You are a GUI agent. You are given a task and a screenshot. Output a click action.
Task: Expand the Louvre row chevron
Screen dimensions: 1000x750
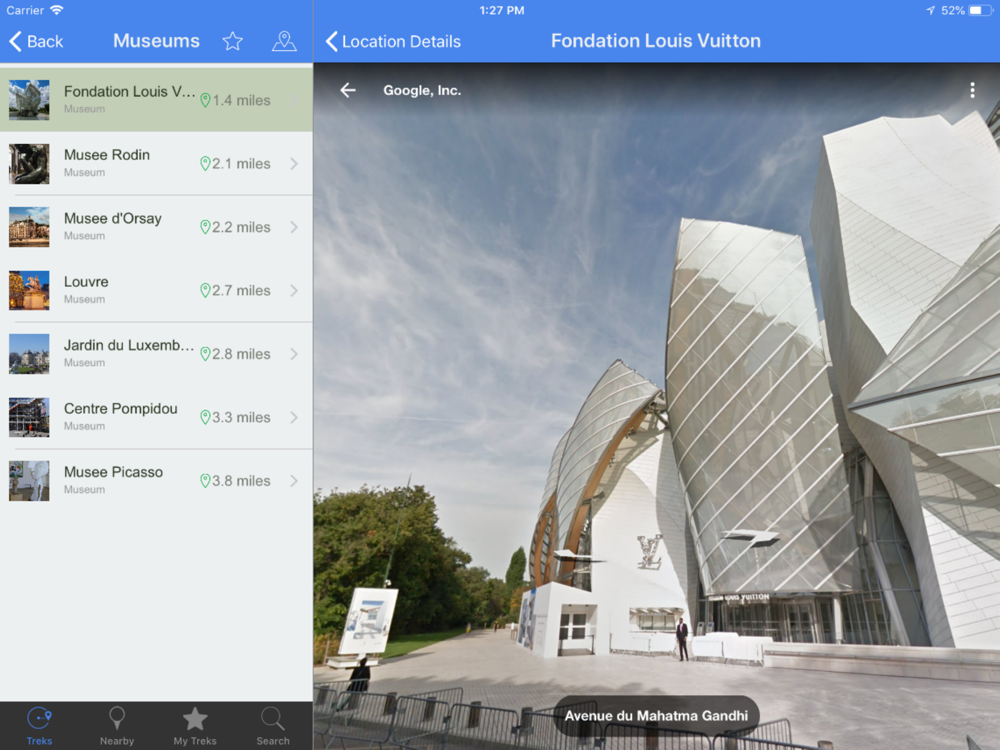coord(294,290)
